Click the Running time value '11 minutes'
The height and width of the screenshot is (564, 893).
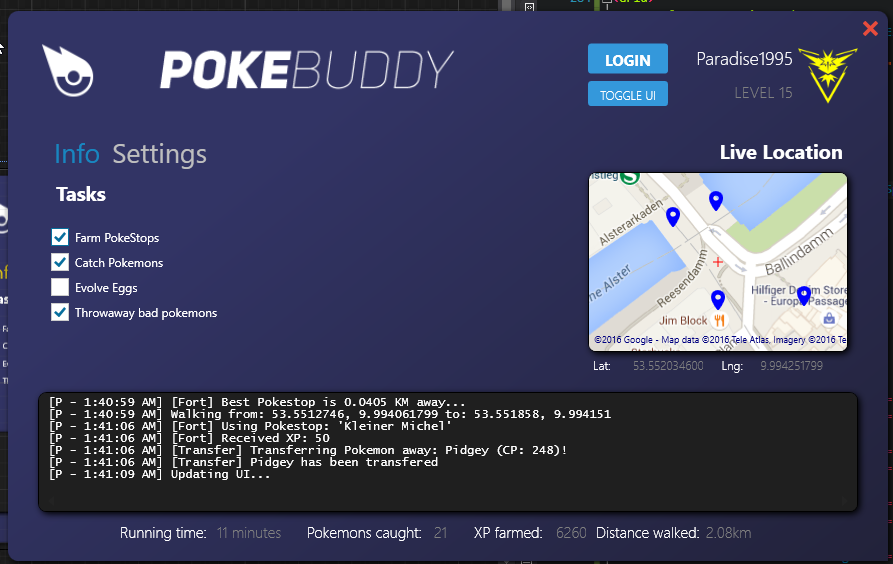tap(249, 533)
